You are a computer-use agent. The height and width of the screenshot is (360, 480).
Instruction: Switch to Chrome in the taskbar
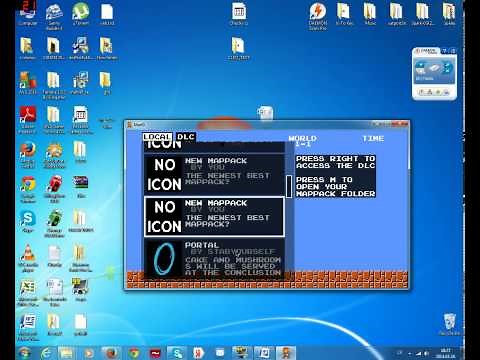(134, 353)
